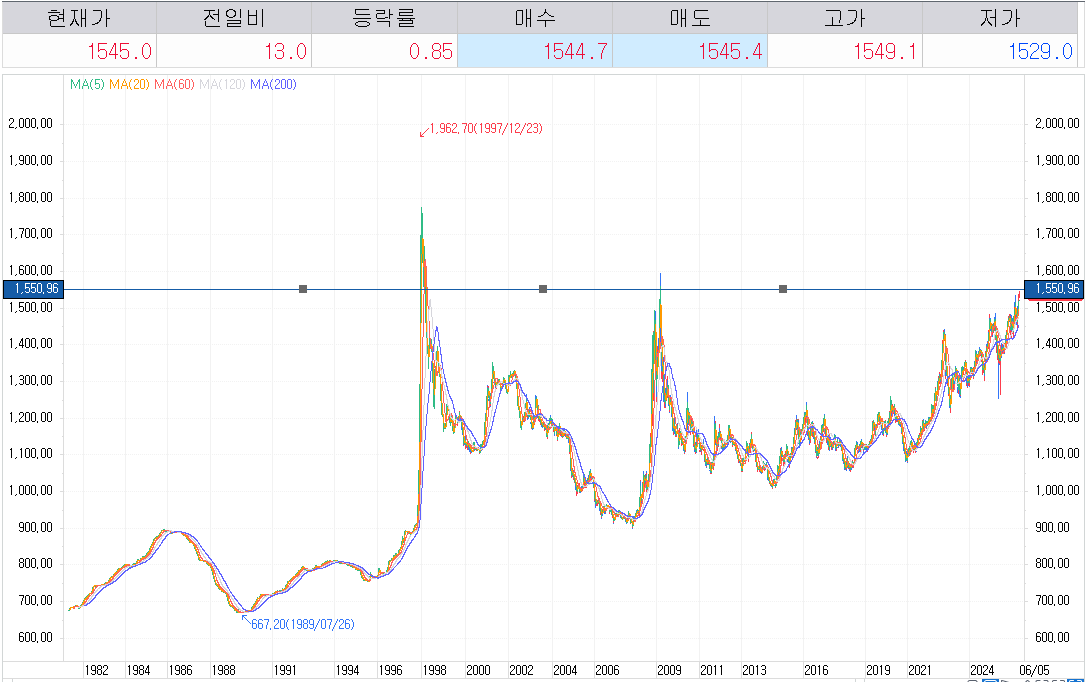Click the right 1,550.96 price tag
This screenshot has height=682, width=1091.
1054,289
